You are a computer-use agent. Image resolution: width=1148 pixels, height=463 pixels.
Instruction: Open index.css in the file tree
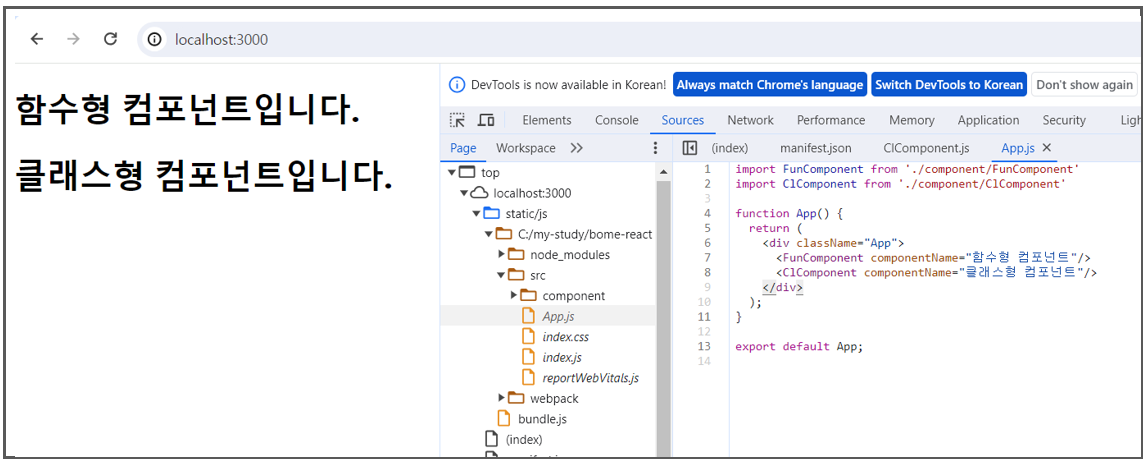coord(566,337)
